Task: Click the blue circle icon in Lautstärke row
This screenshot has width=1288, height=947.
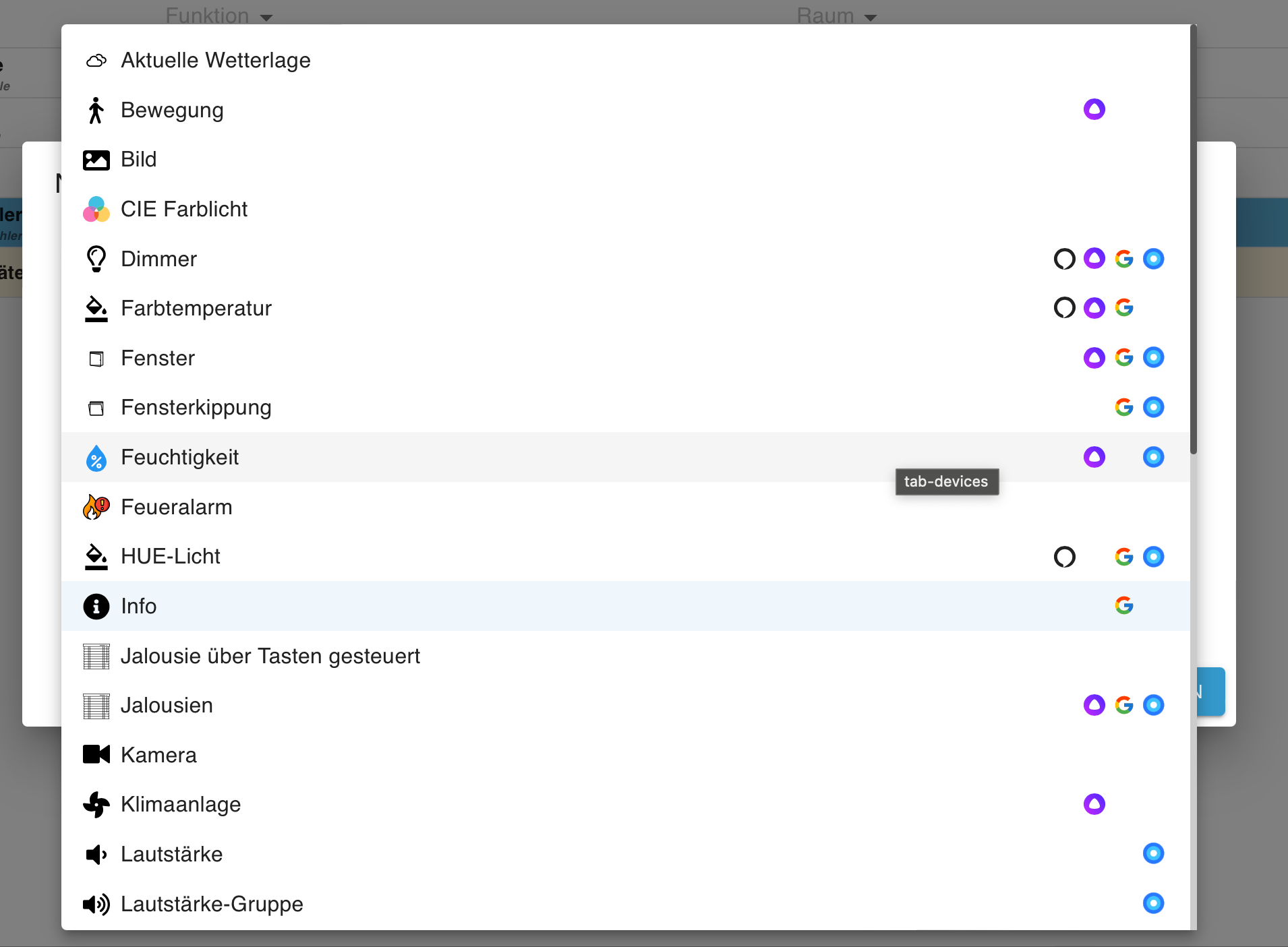Action: coord(1154,853)
